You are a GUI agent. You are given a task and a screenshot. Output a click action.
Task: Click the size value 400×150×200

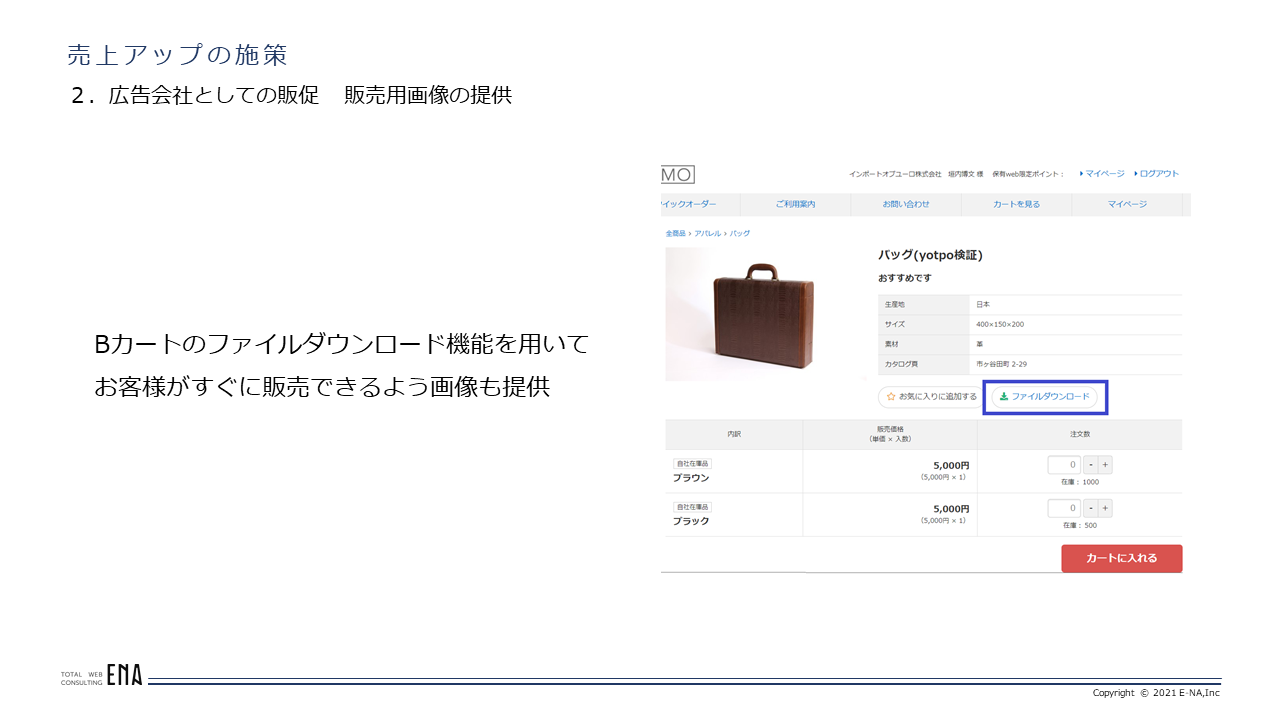click(1000, 324)
